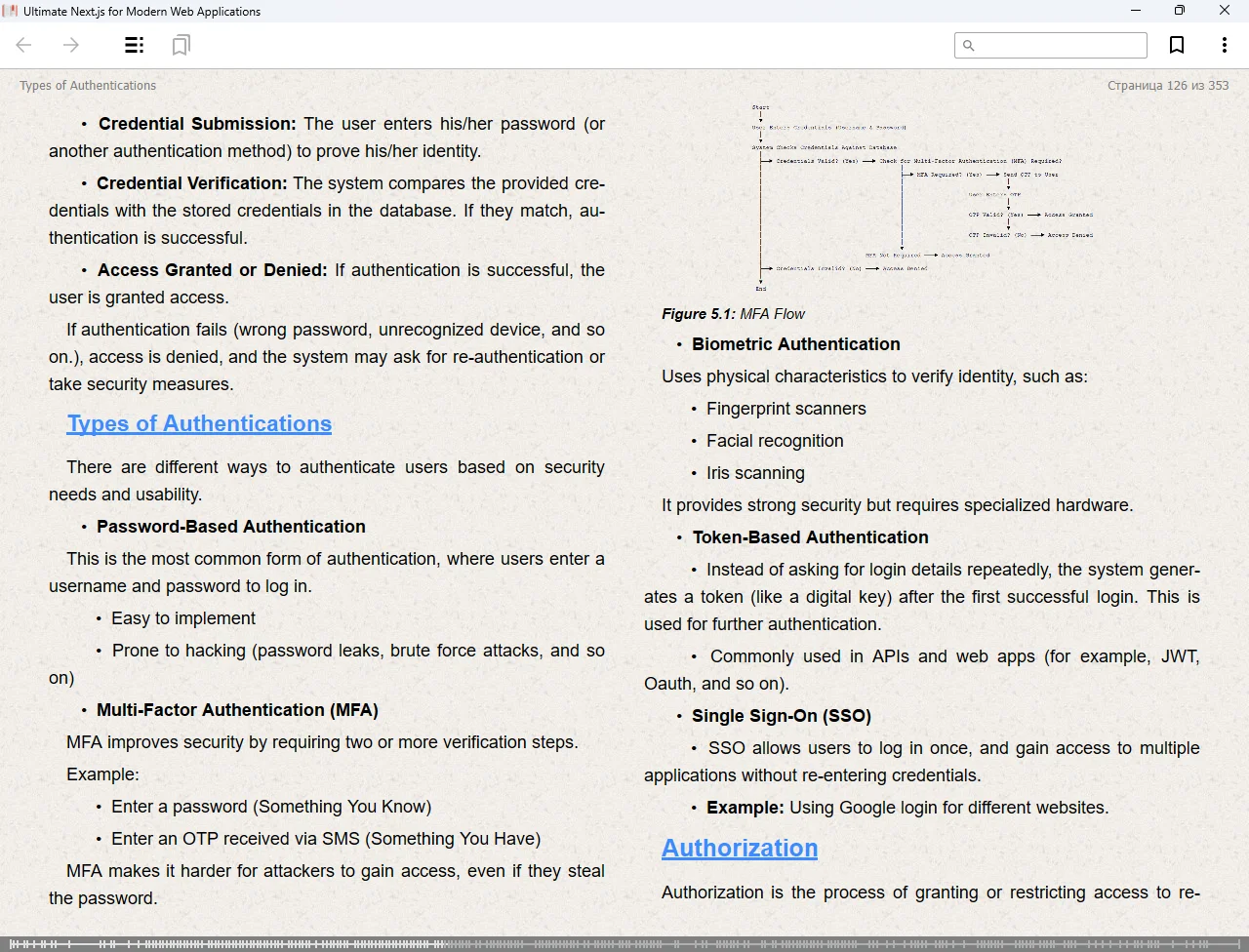The width and height of the screenshot is (1249, 952).
Task: Restore down the reader window
Action: tap(1180, 11)
